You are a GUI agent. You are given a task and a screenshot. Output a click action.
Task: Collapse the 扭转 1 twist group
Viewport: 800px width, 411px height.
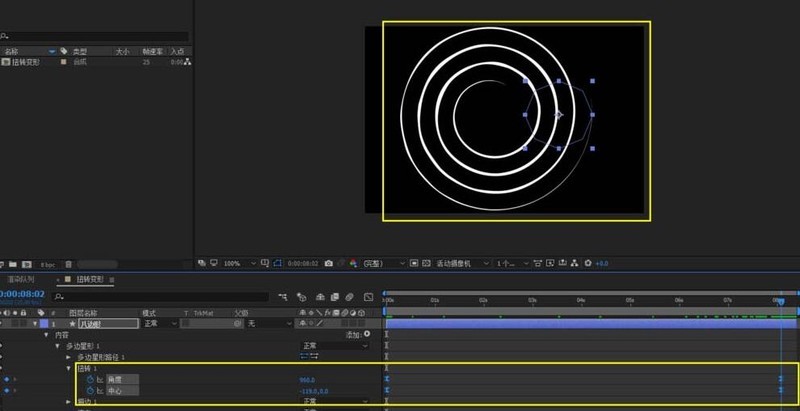[69, 368]
